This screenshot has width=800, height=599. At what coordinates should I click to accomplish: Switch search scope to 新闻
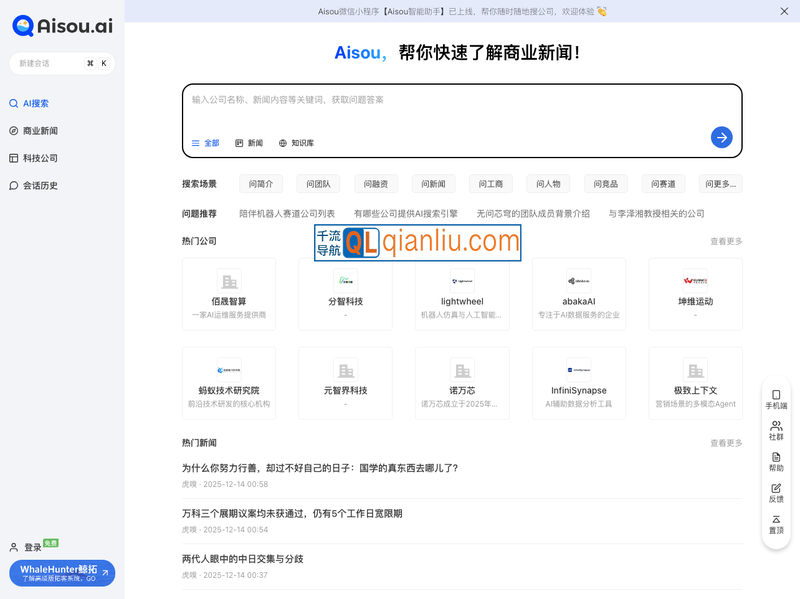coord(250,142)
